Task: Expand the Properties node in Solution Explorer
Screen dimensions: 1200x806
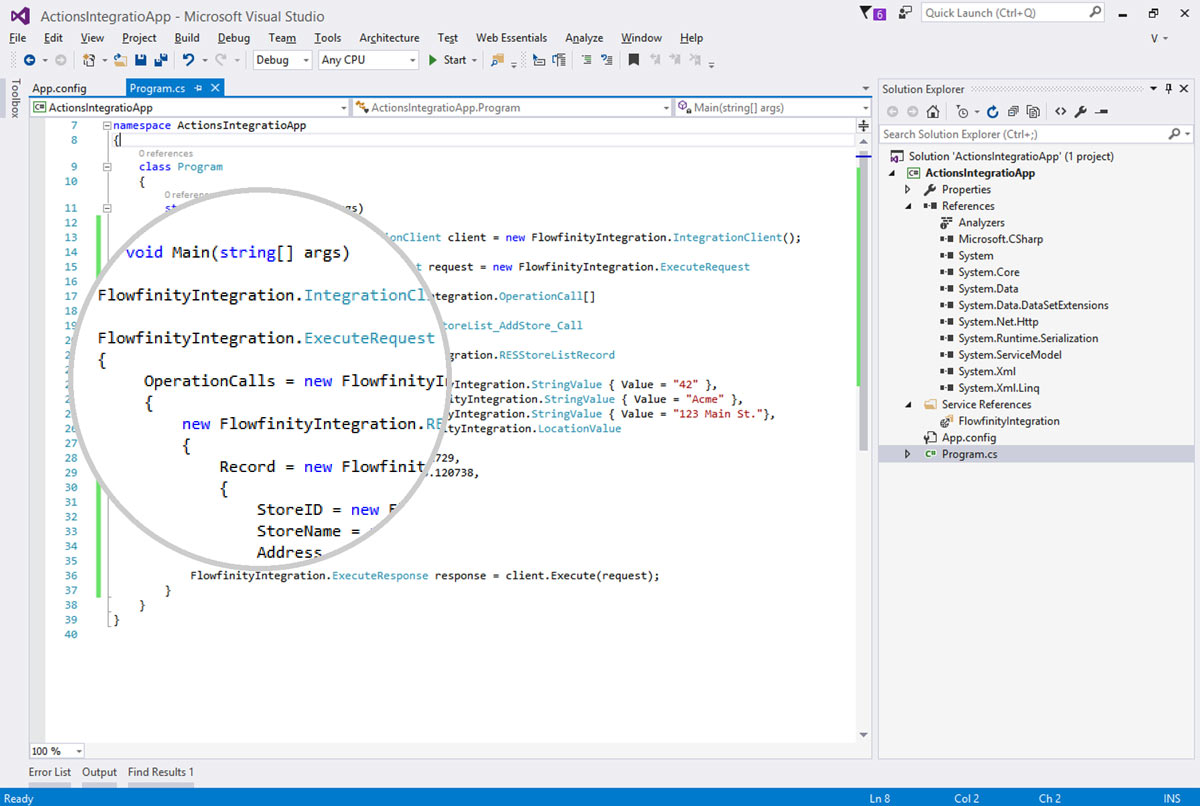Action: point(908,189)
